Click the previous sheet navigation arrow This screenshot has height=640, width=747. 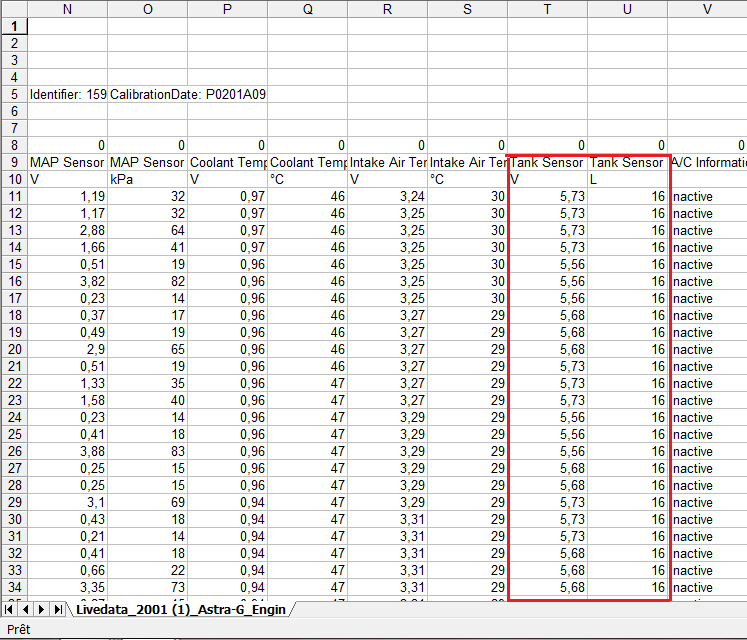pyautogui.click(x=27, y=608)
